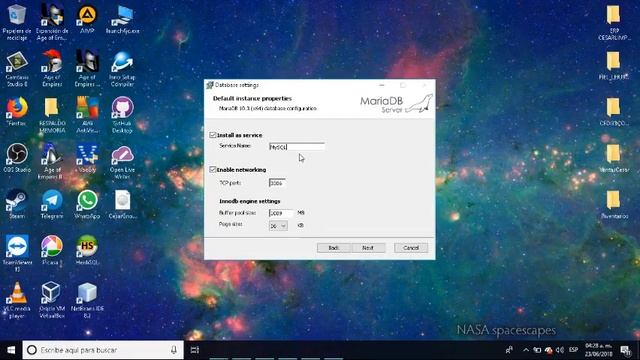This screenshot has height=360, width=640.
Task: Click the Service Name text field
Action: [x=297, y=147]
